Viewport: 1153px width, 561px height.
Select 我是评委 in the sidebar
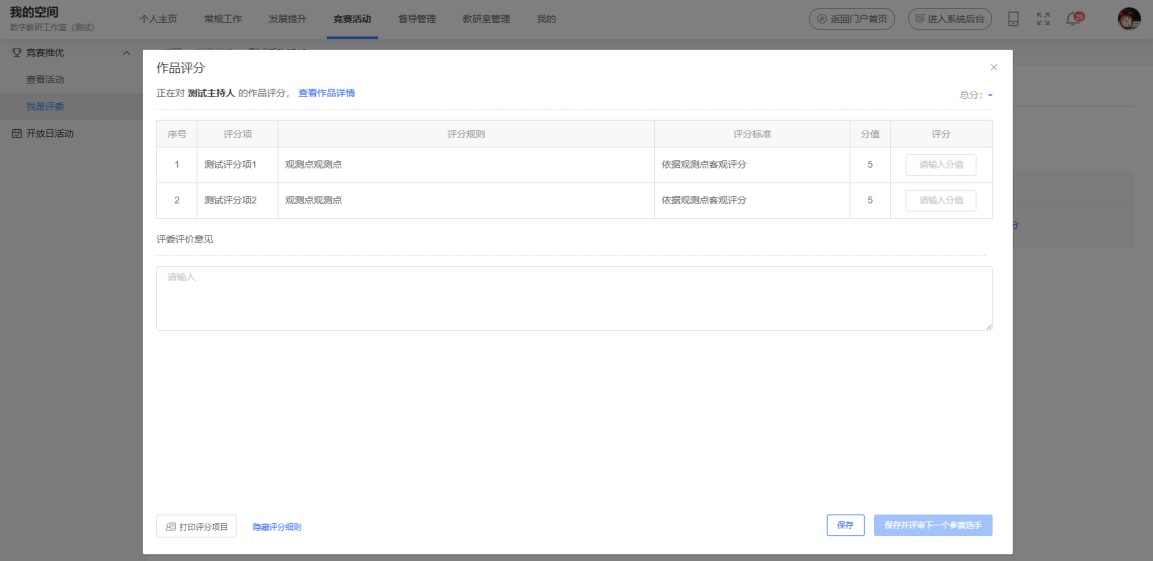[46, 107]
